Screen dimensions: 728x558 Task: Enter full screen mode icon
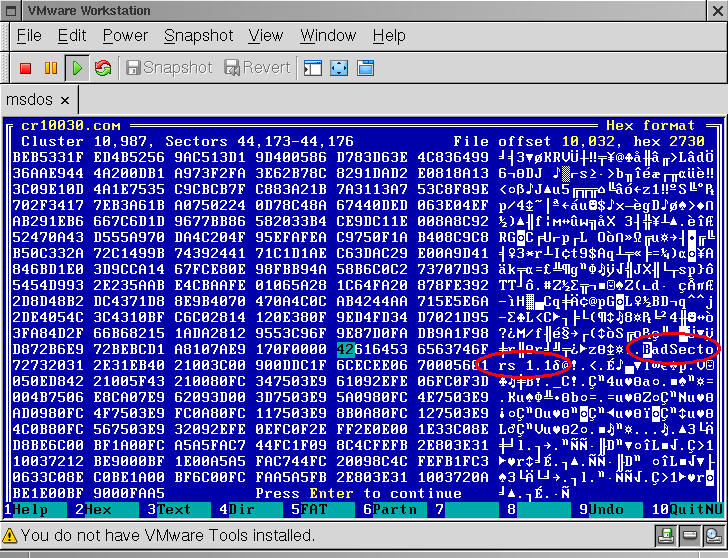click(339, 68)
